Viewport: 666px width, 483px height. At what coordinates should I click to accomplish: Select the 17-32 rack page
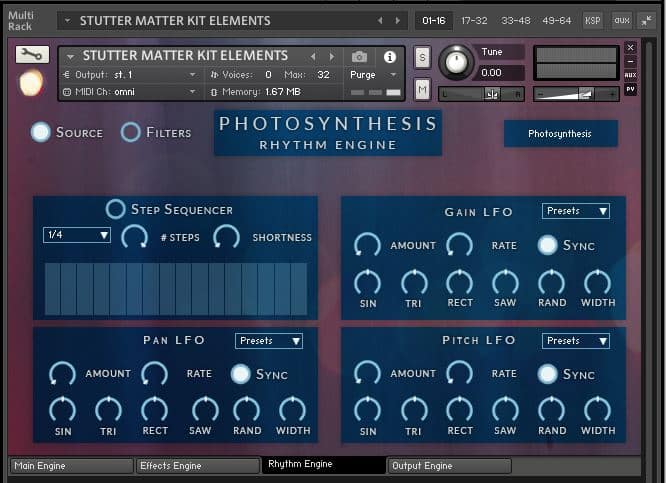click(474, 20)
